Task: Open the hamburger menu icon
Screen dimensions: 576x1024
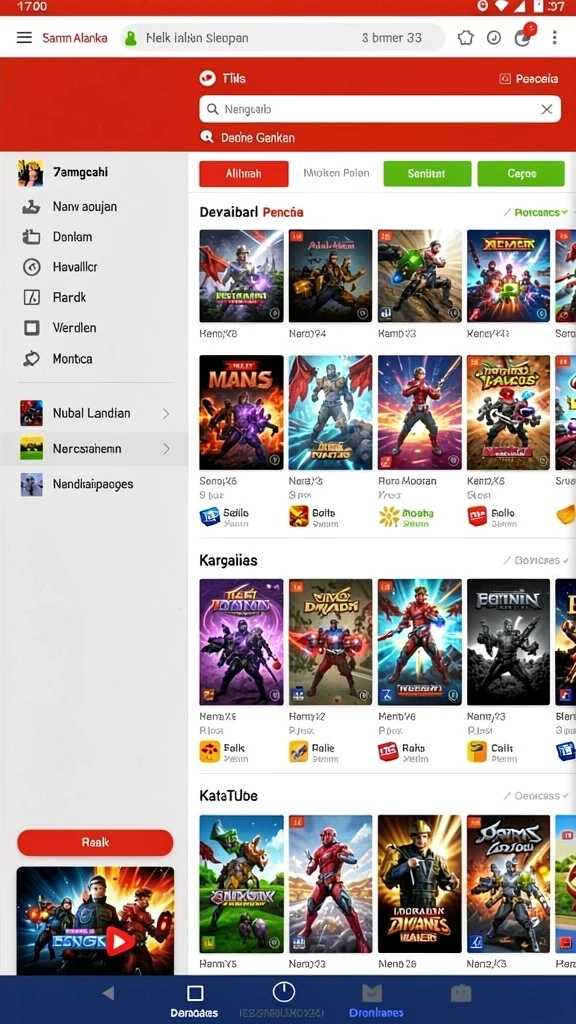Action: (24, 37)
